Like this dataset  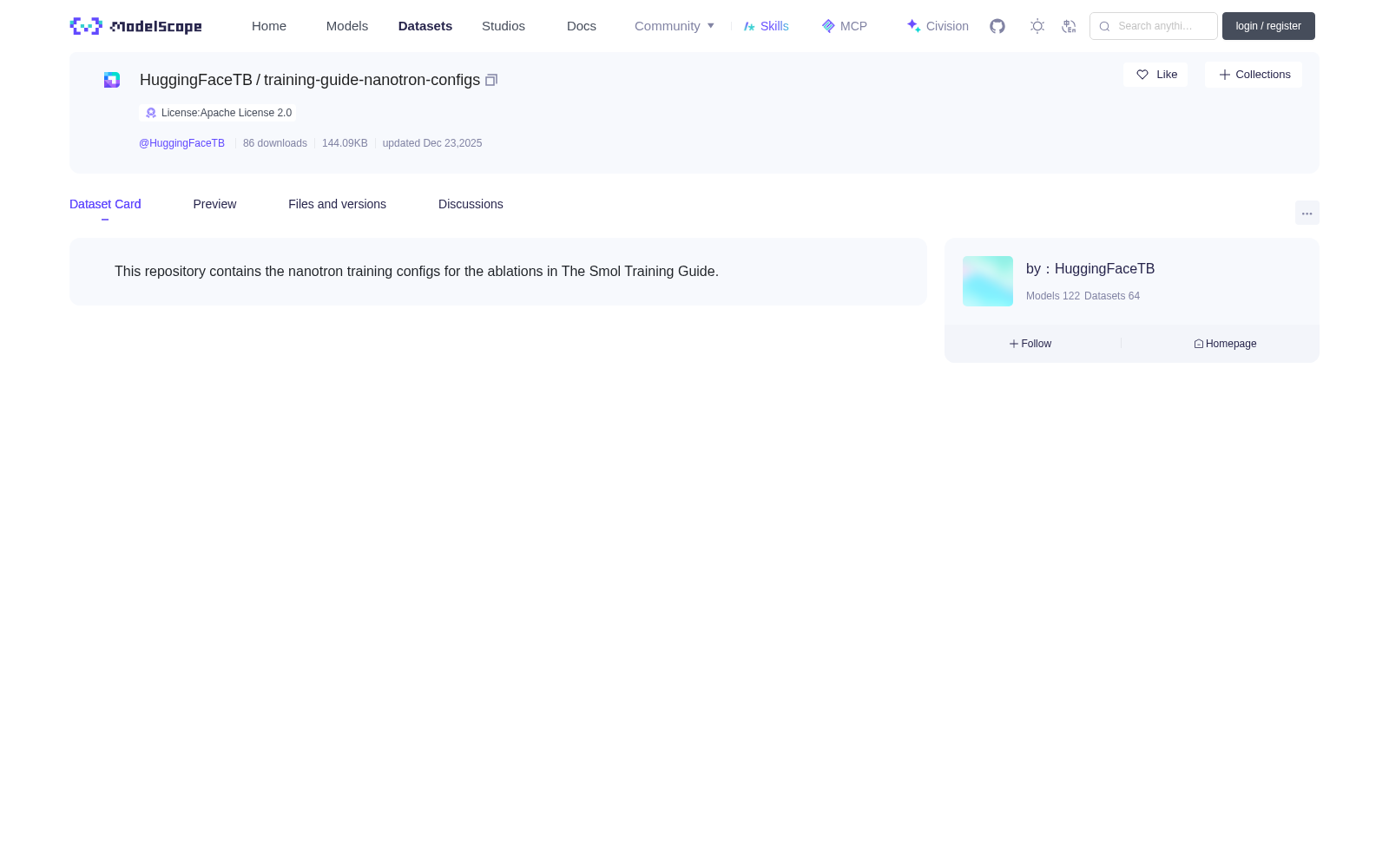click(x=1155, y=75)
